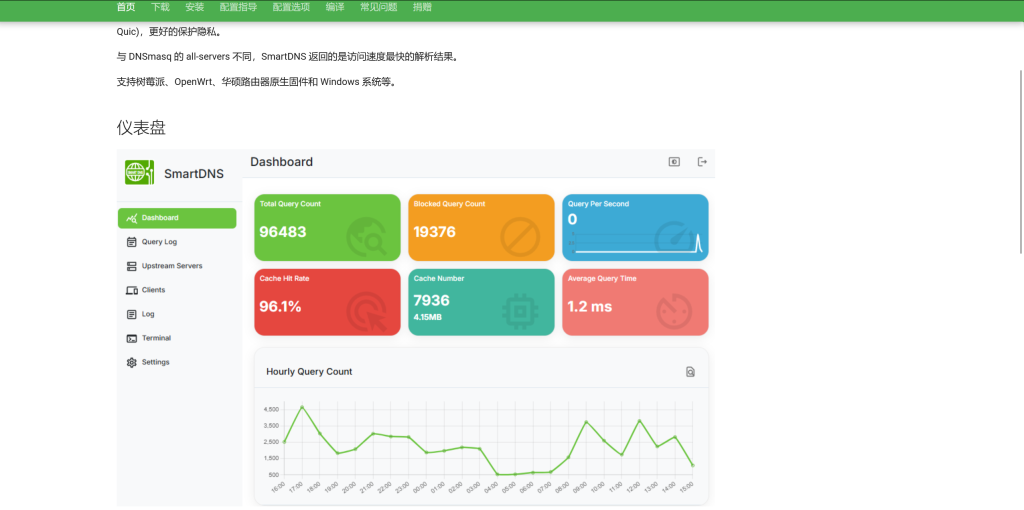Viewport: 1024px width, 510px height.
Task: Click the 支持树莓派 OpenWrt paragraph
Action: (x=257, y=82)
